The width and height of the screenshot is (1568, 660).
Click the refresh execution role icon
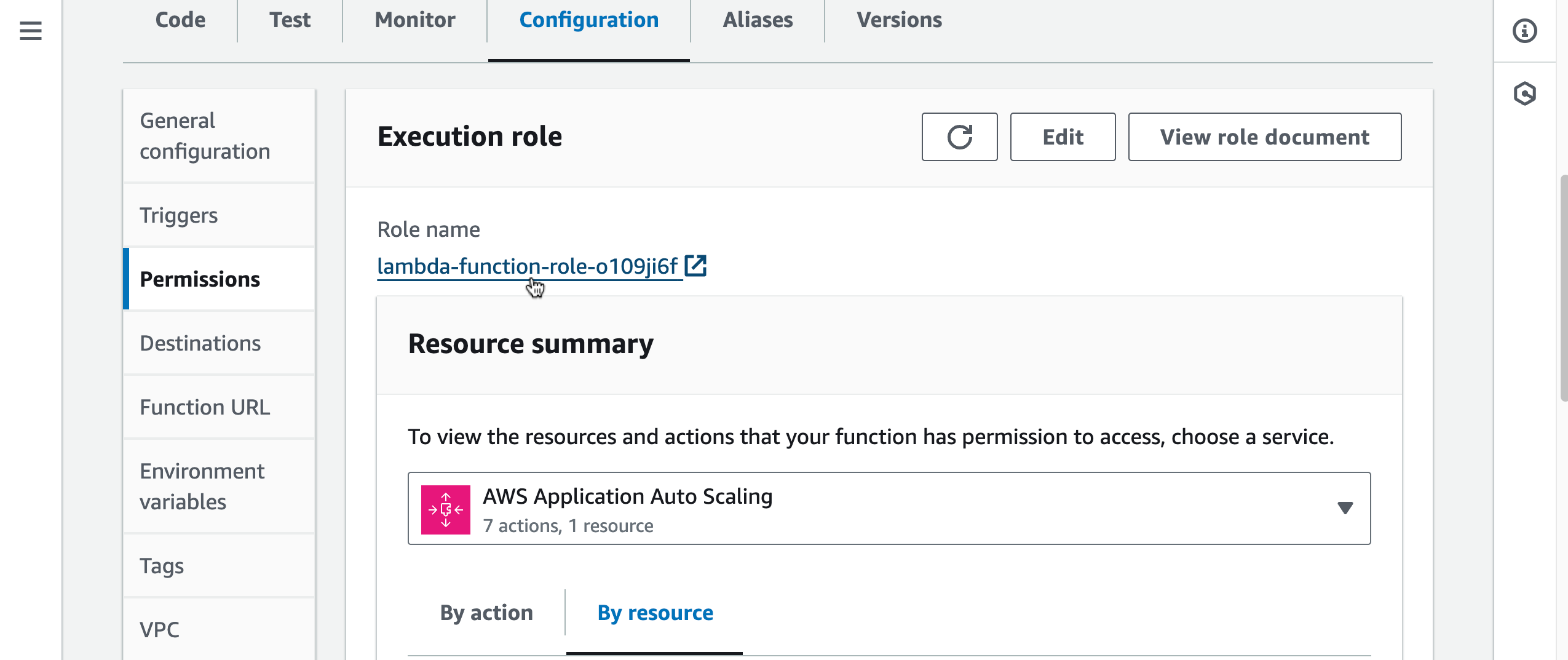[x=959, y=137]
